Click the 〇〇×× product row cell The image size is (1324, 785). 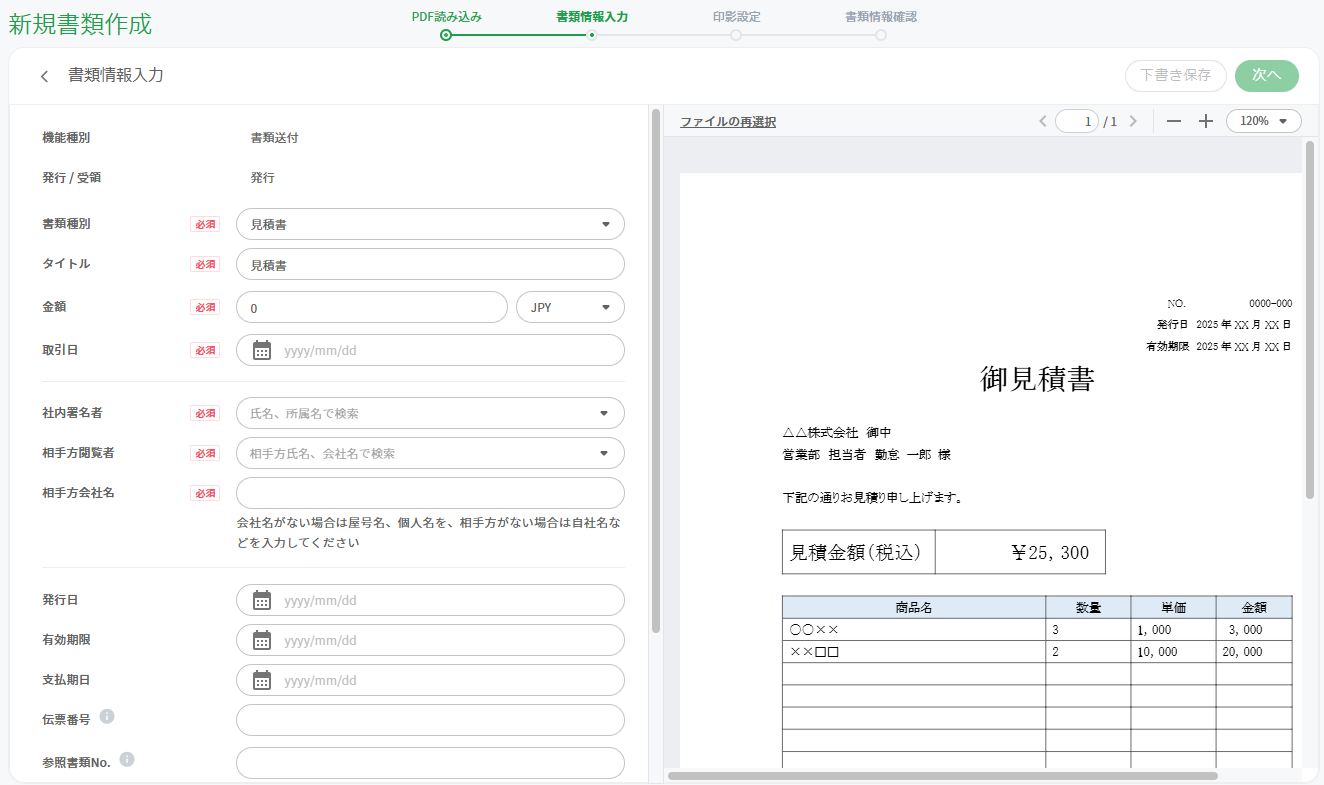[914, 630]
